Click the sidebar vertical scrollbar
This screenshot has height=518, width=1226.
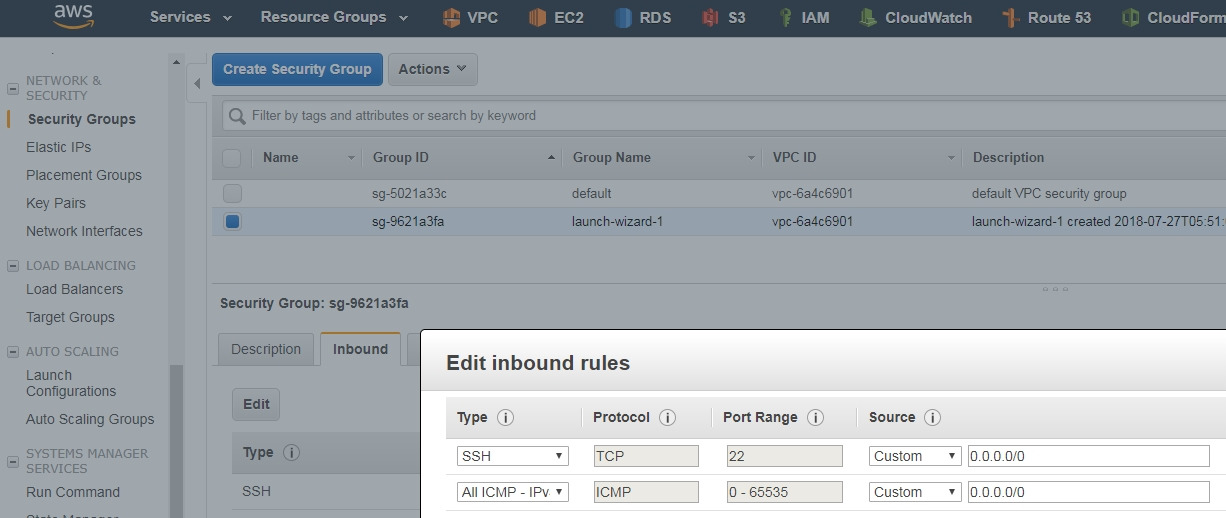(176, 441)
